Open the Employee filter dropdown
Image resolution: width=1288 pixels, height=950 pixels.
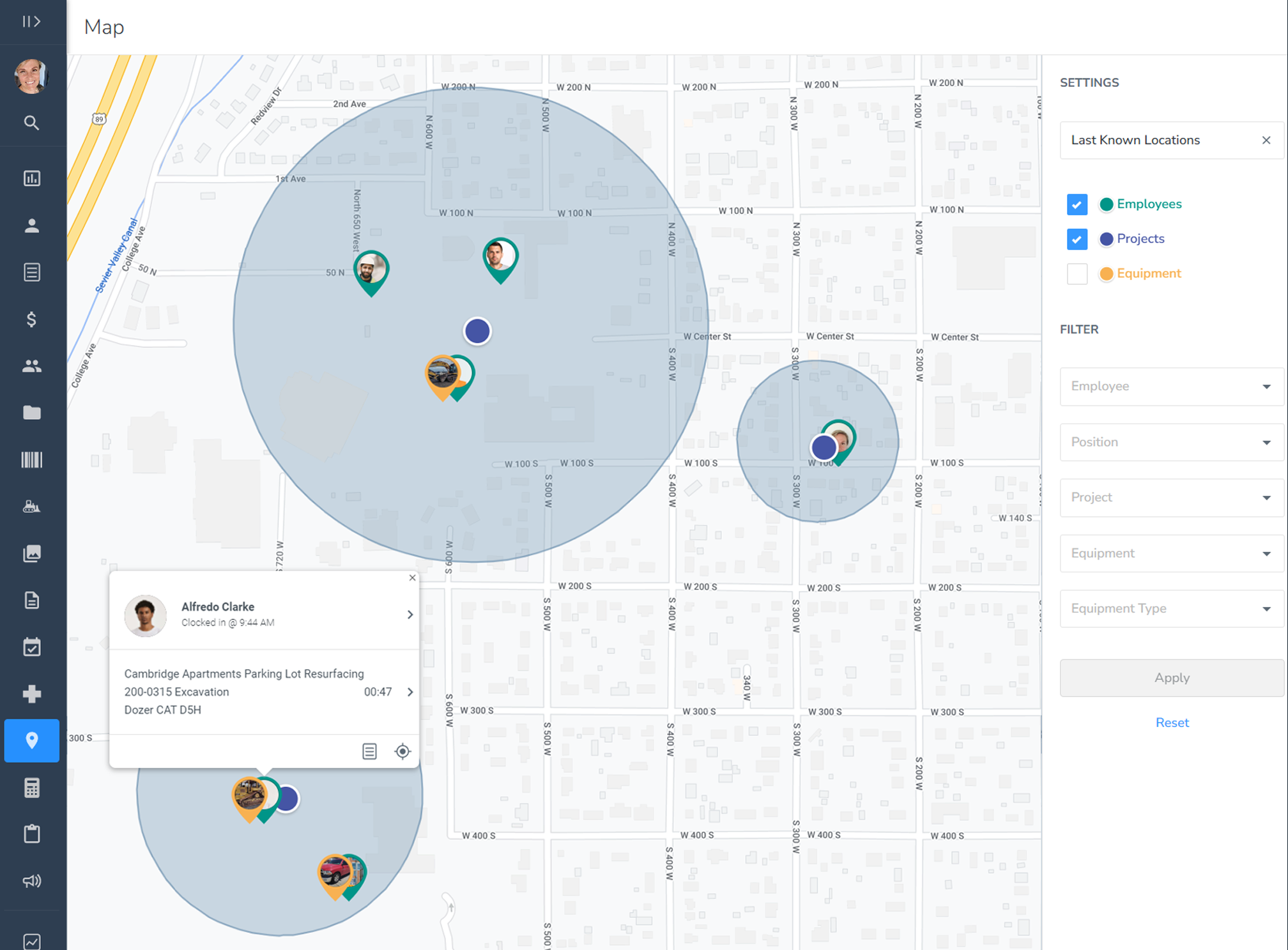1171,387
